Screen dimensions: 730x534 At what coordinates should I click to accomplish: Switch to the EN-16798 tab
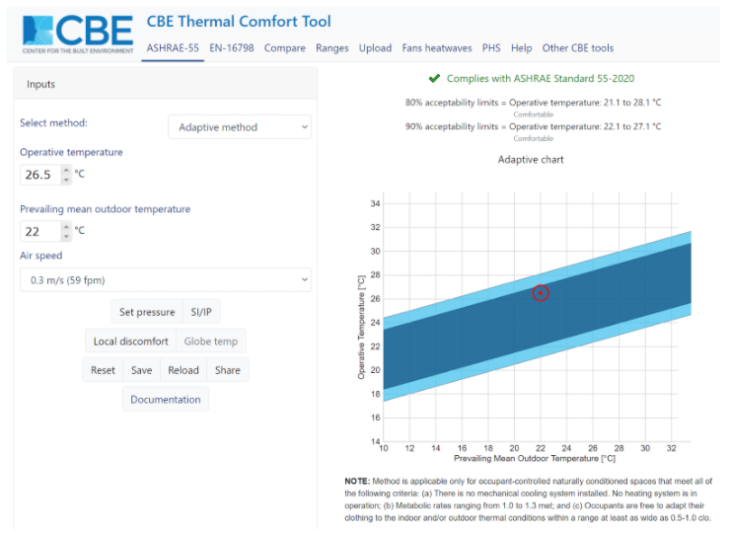click(232, 48)
